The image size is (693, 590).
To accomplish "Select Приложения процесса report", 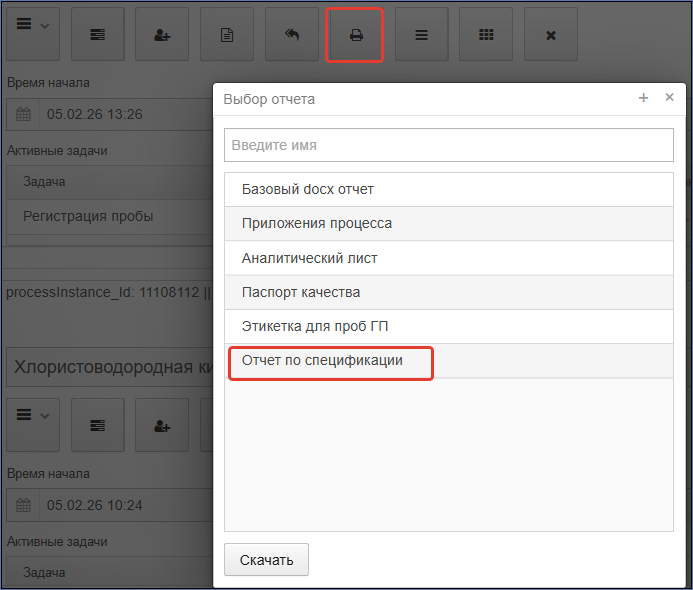I will (449, 224).
